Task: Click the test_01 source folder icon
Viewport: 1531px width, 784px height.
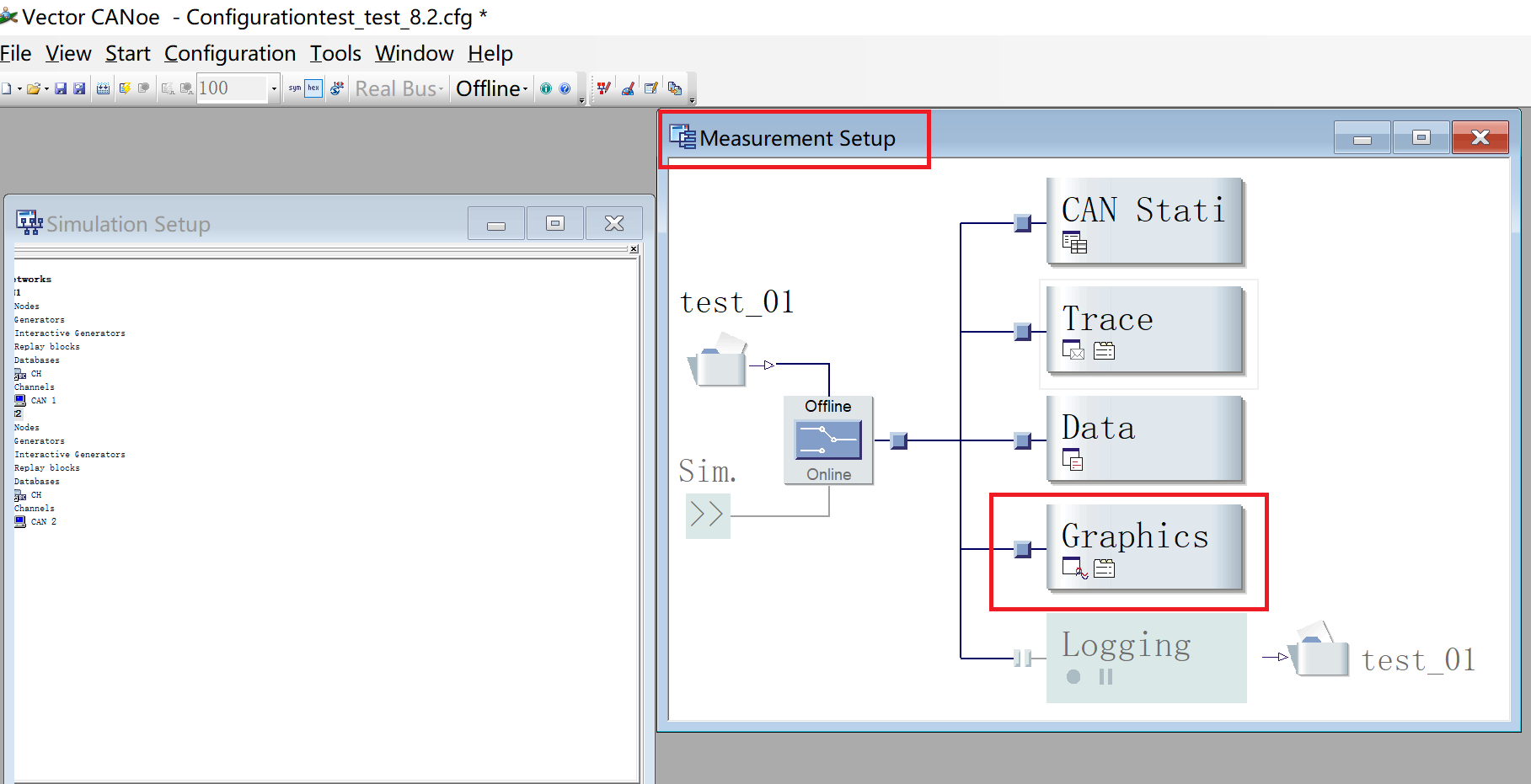Action: [x=716, y=362]
